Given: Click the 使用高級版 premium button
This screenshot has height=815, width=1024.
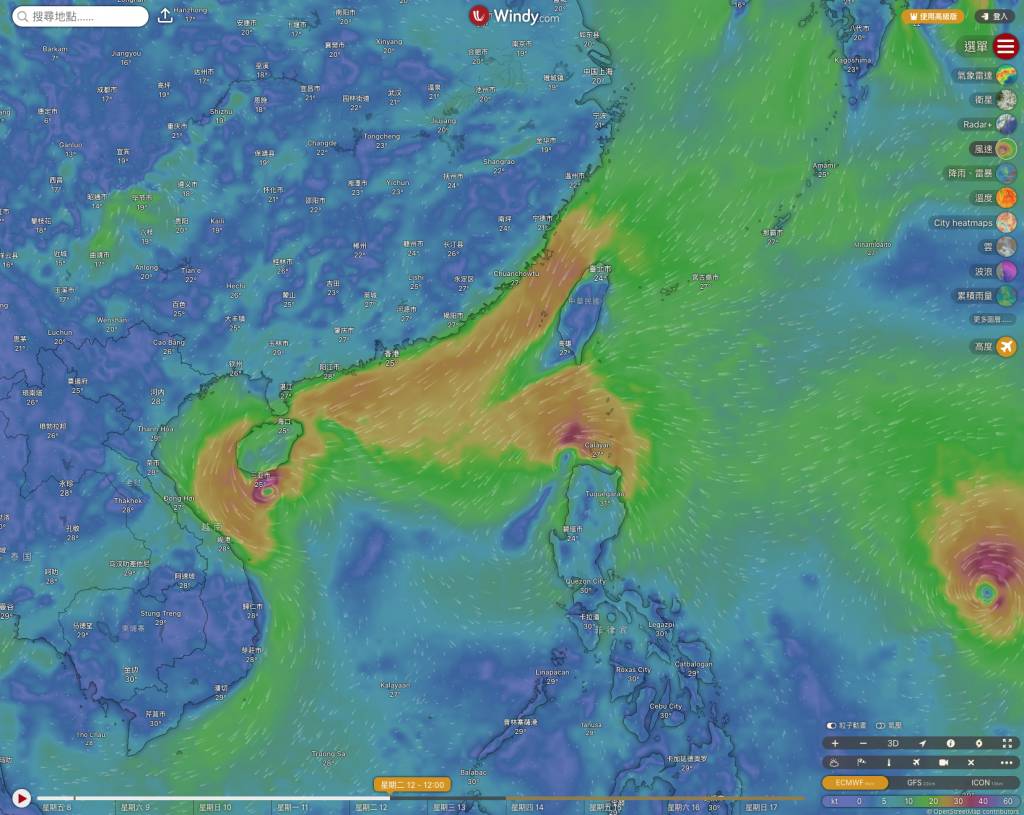Looking at the screenshot, I should coord(932,17).
